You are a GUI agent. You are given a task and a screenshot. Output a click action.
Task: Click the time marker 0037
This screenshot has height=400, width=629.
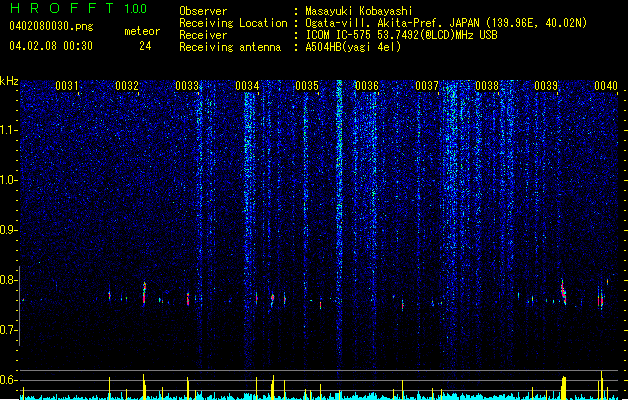pos(427,86)
